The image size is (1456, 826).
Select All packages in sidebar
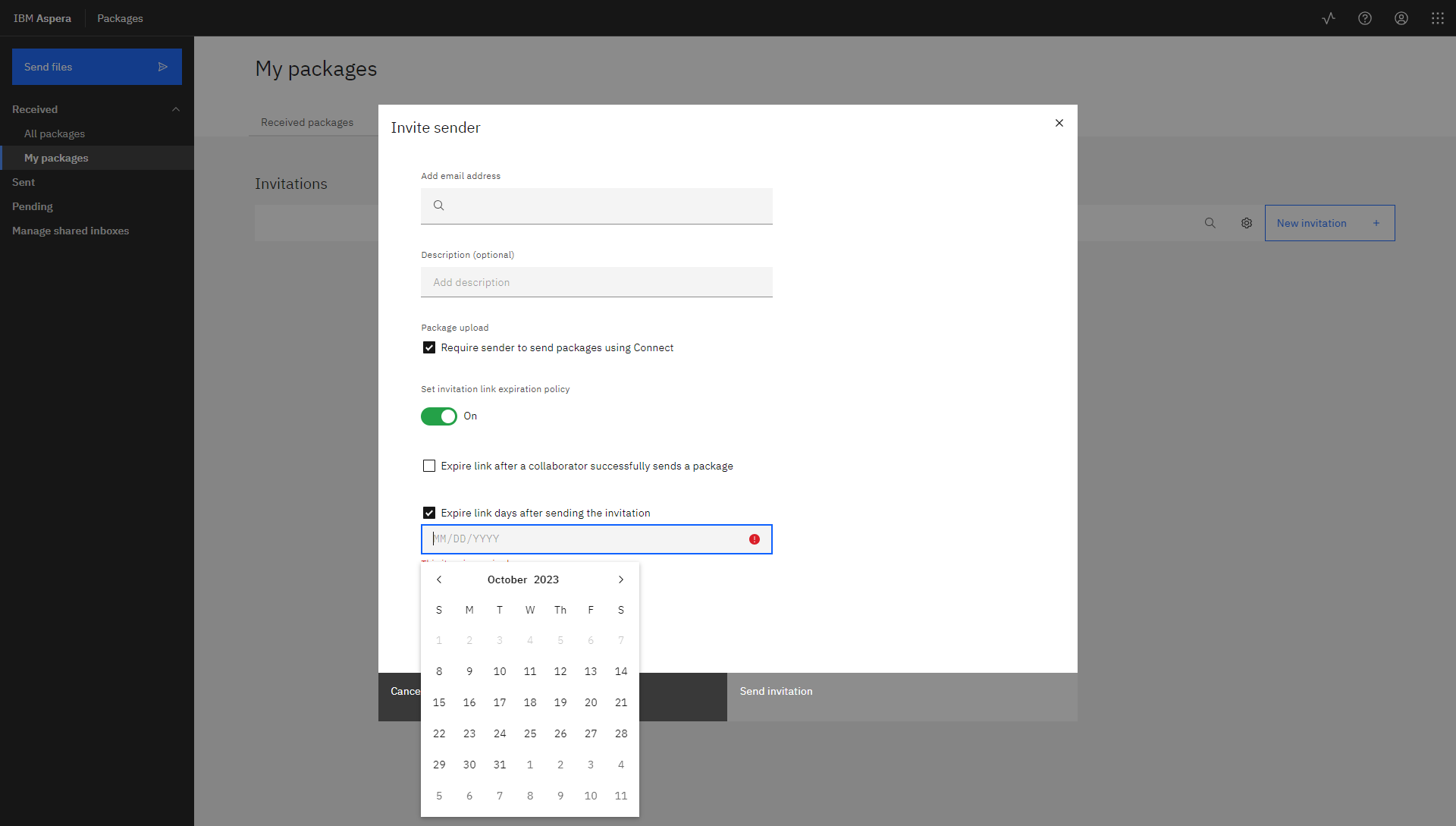click(x=55, y=133)
